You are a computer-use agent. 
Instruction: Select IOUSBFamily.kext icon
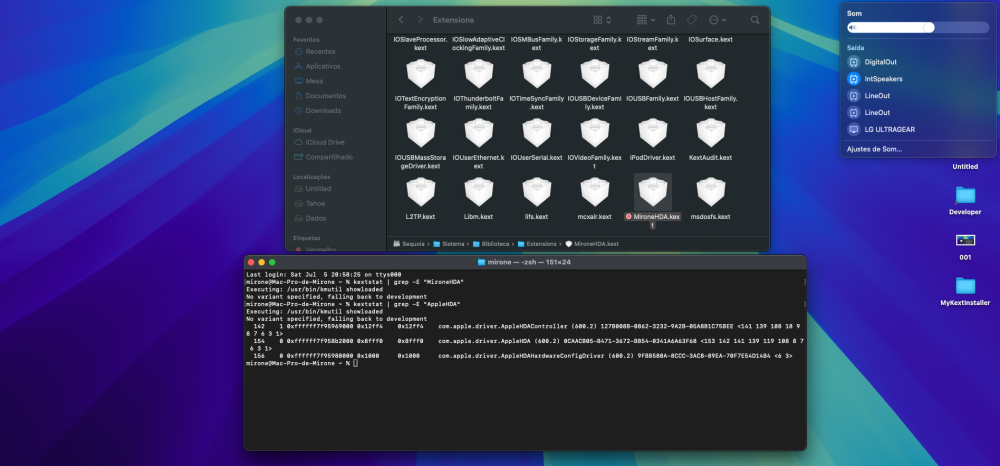[x=652, y=73]
